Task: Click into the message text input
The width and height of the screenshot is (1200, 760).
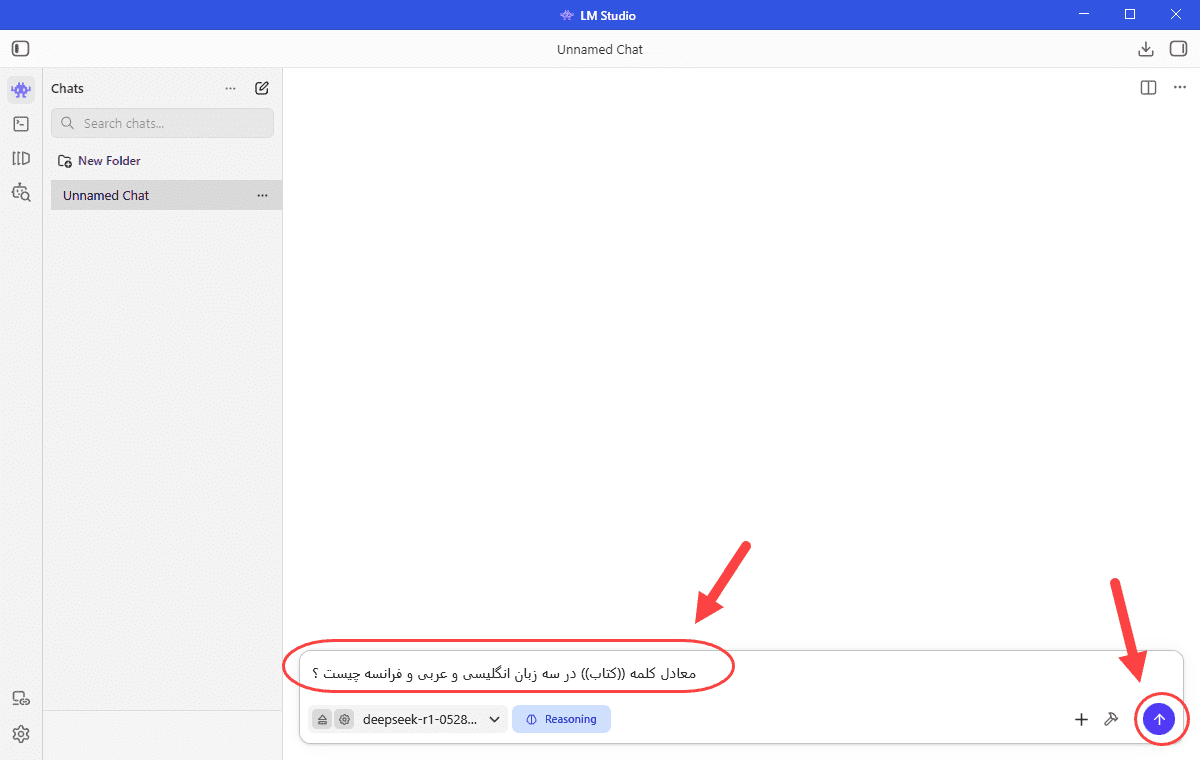Action: coord(740,673)
